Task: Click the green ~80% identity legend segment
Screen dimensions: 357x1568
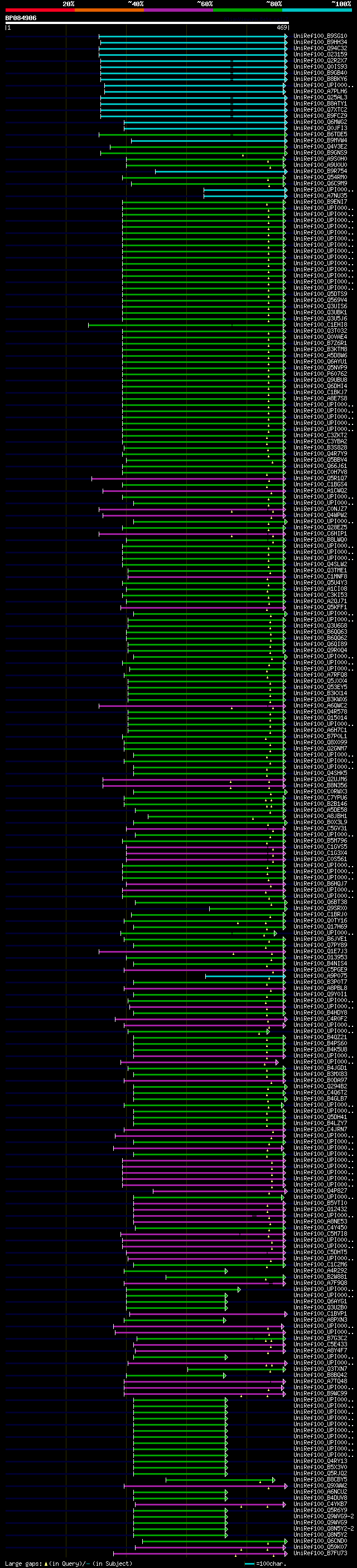Action: point(248,9)
